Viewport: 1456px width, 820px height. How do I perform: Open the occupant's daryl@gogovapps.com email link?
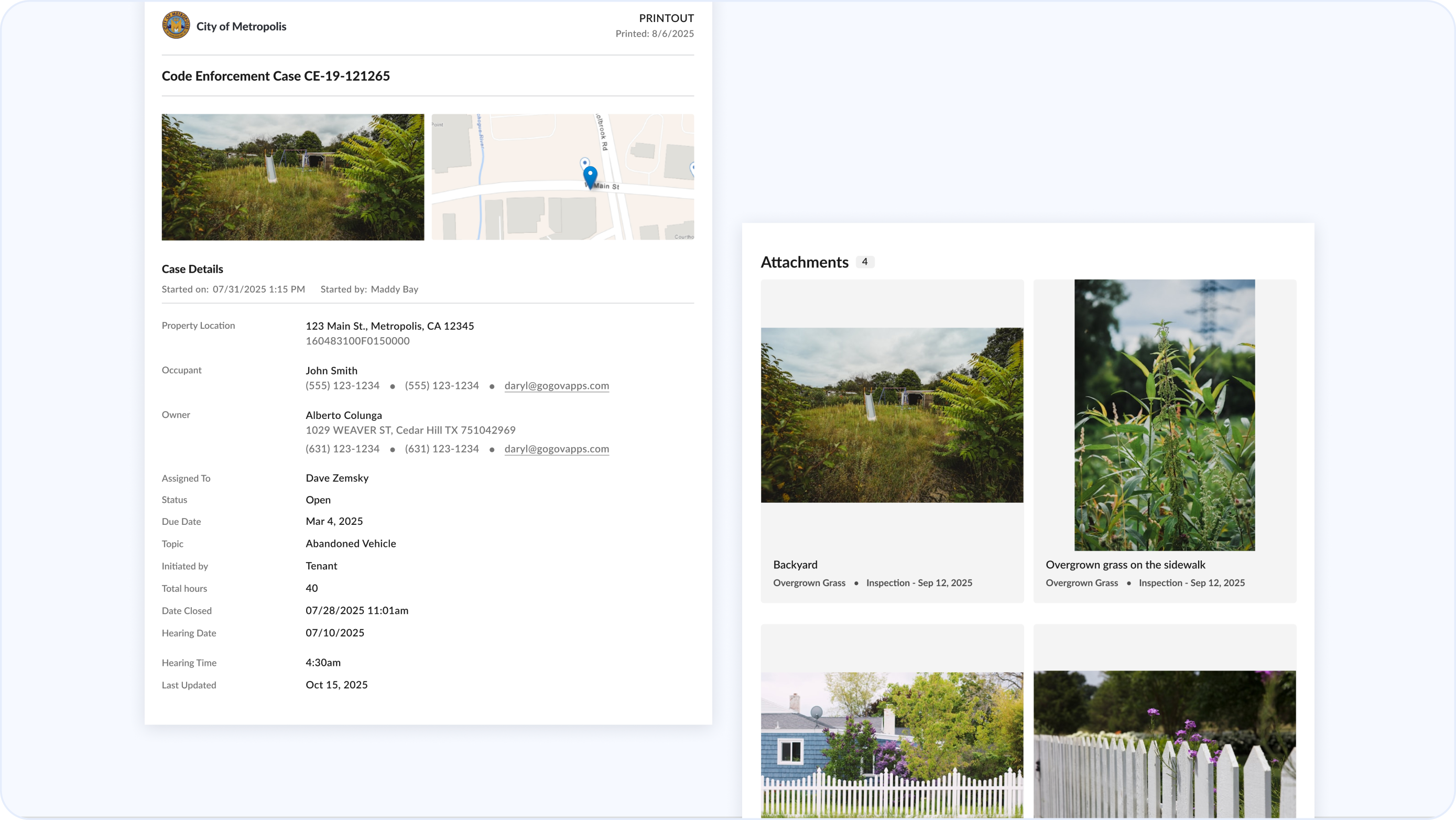coord(556,386)
